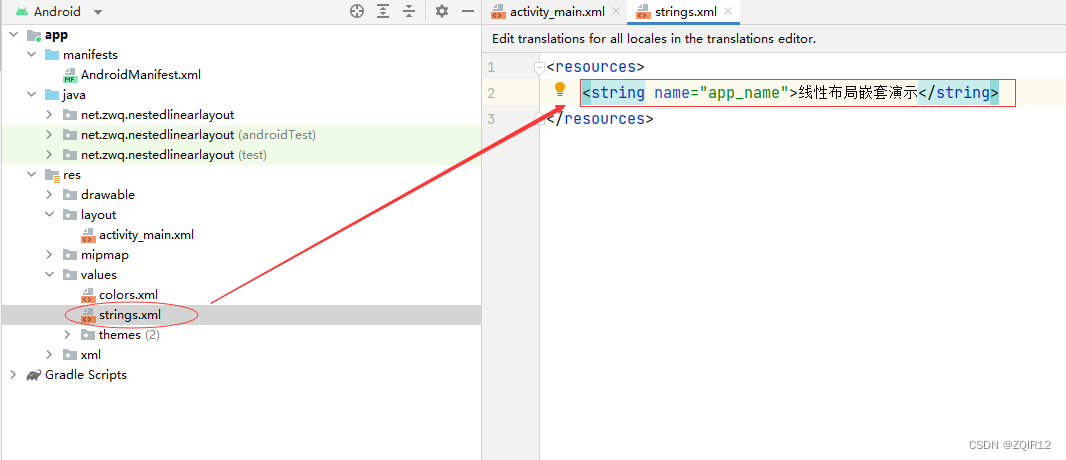Click the Edit translations banner message
The height and width of the screenshot is (460, 1066).
tap(654, 39)
